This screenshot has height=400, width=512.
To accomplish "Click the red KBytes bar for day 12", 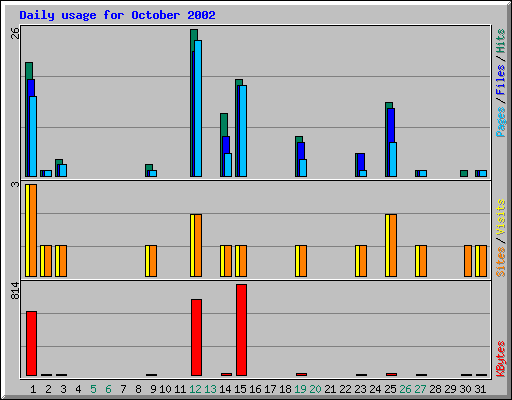I will (x=196, y=337).
